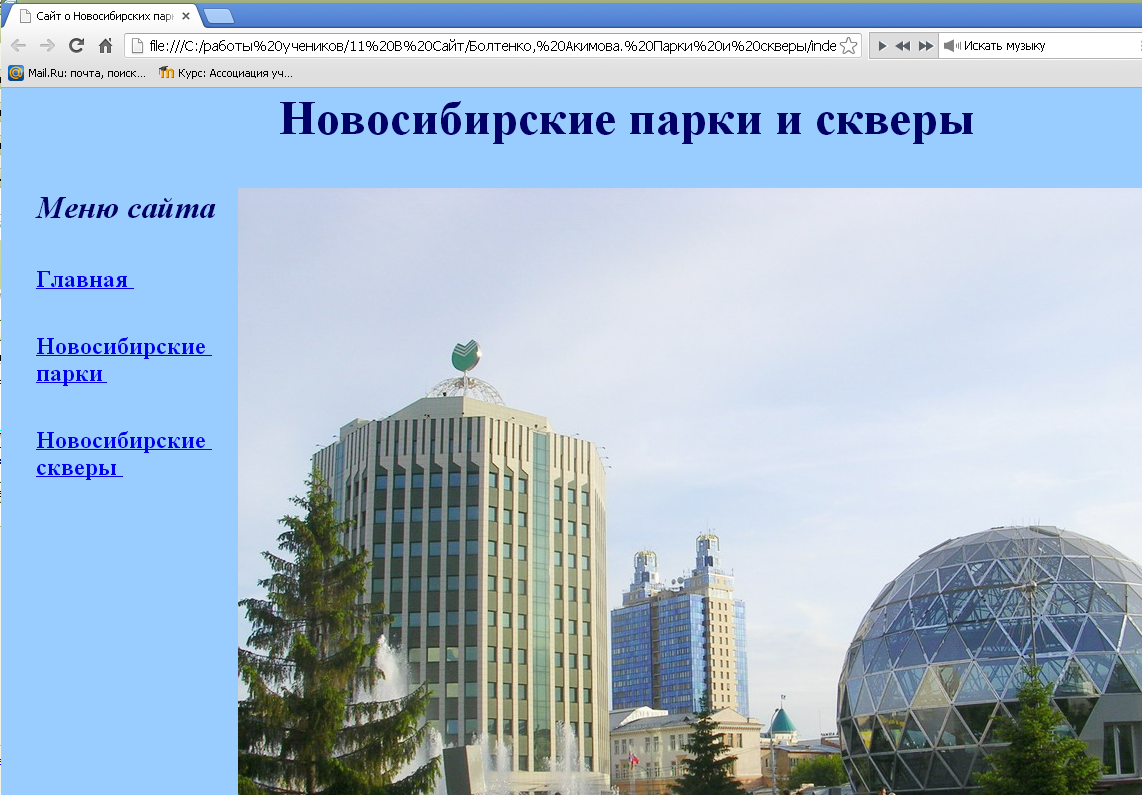Image resolution: width=1142 pixels, height=795 pixels.
Task: Open a new browser tab
Action: tap(219, 16)
